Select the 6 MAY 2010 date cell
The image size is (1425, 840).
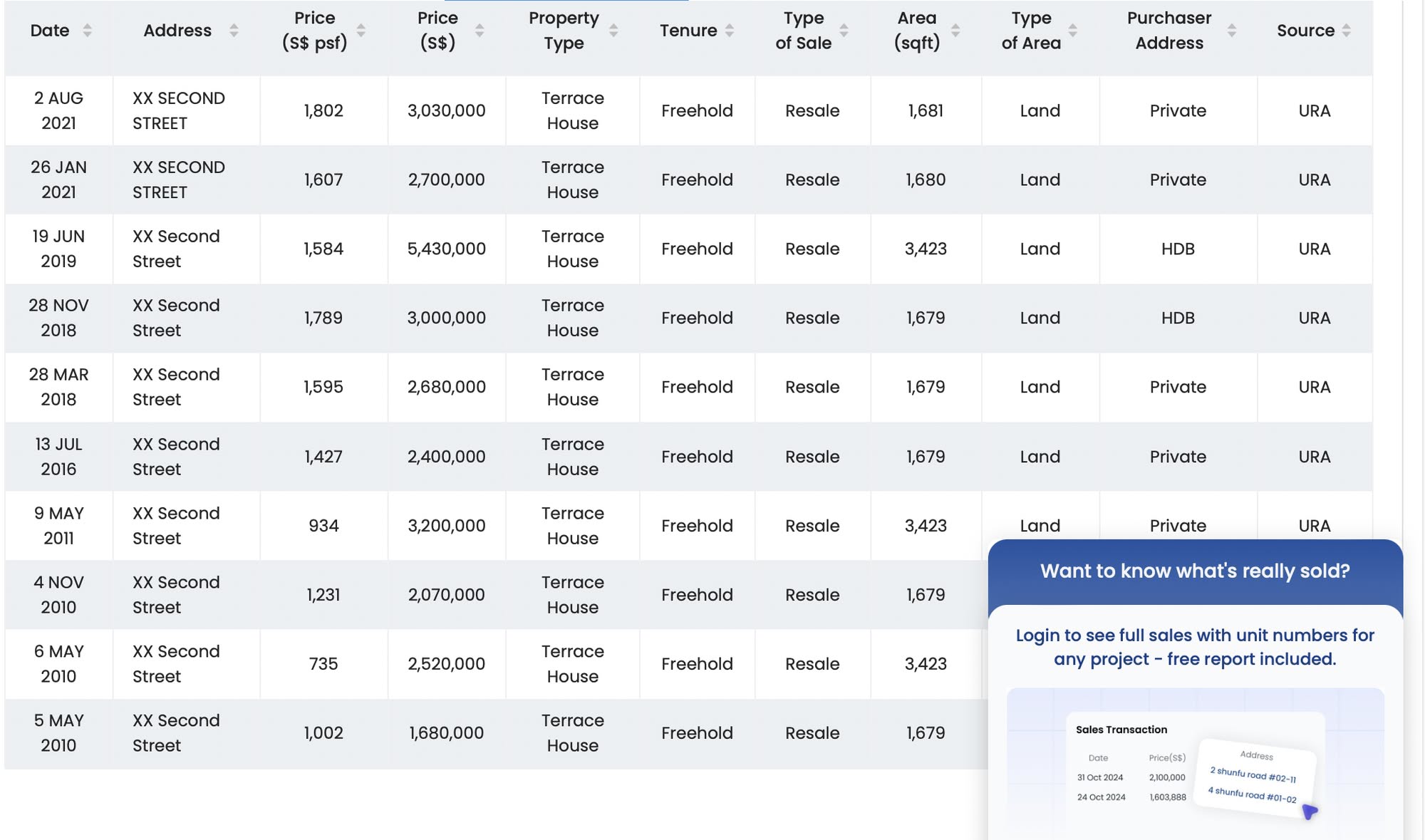click(x=58, y=664)
